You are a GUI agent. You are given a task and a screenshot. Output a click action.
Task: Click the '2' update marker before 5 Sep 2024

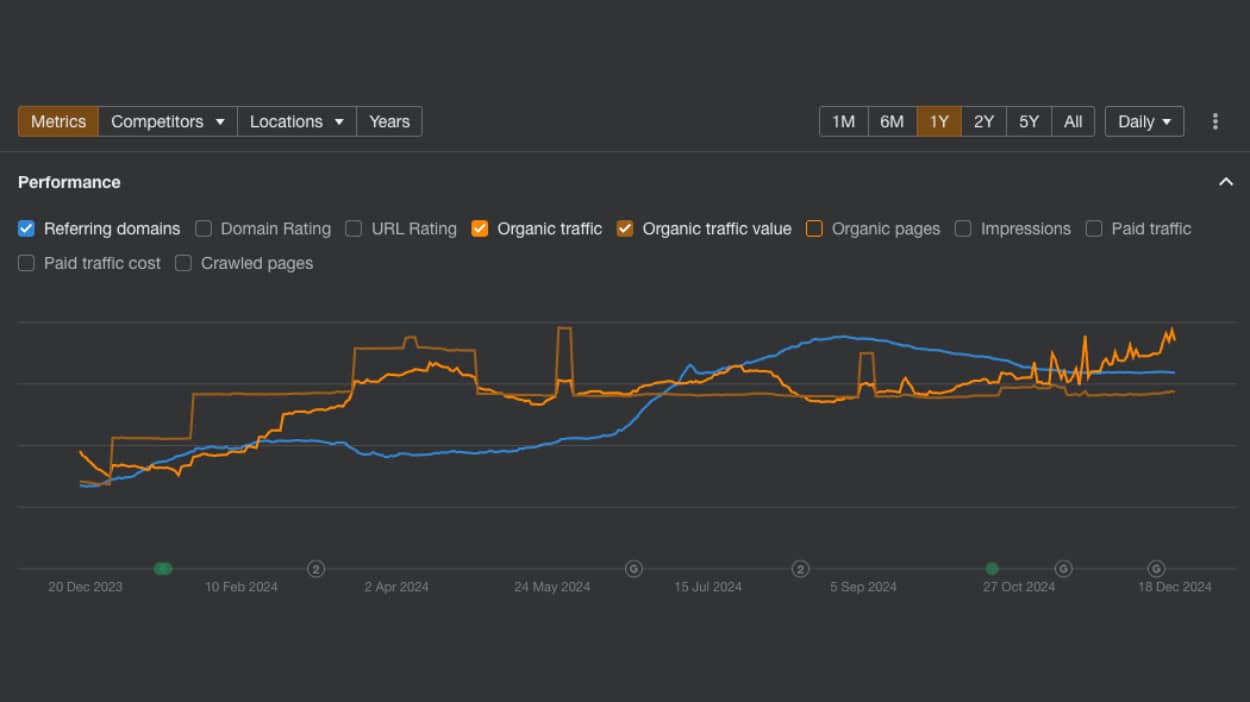point(800,569)
